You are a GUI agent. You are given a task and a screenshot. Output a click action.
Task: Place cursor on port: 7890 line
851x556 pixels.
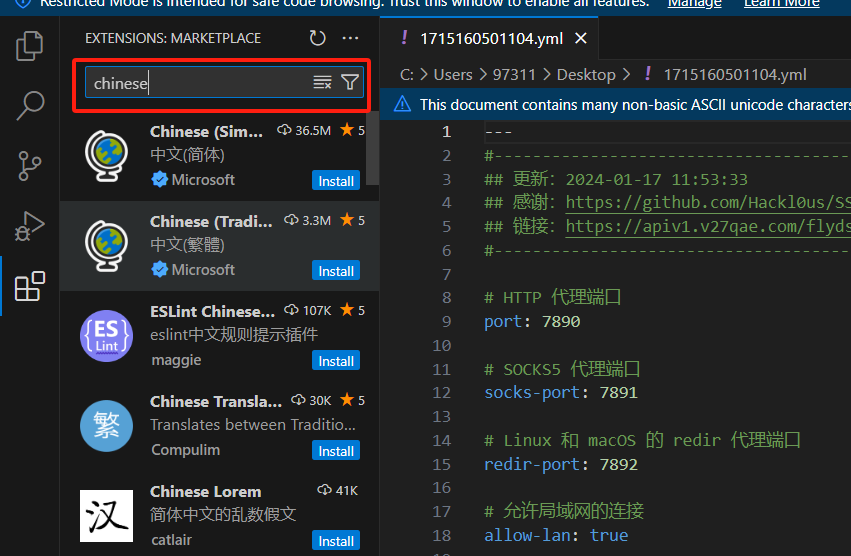[x=532, y=321]
